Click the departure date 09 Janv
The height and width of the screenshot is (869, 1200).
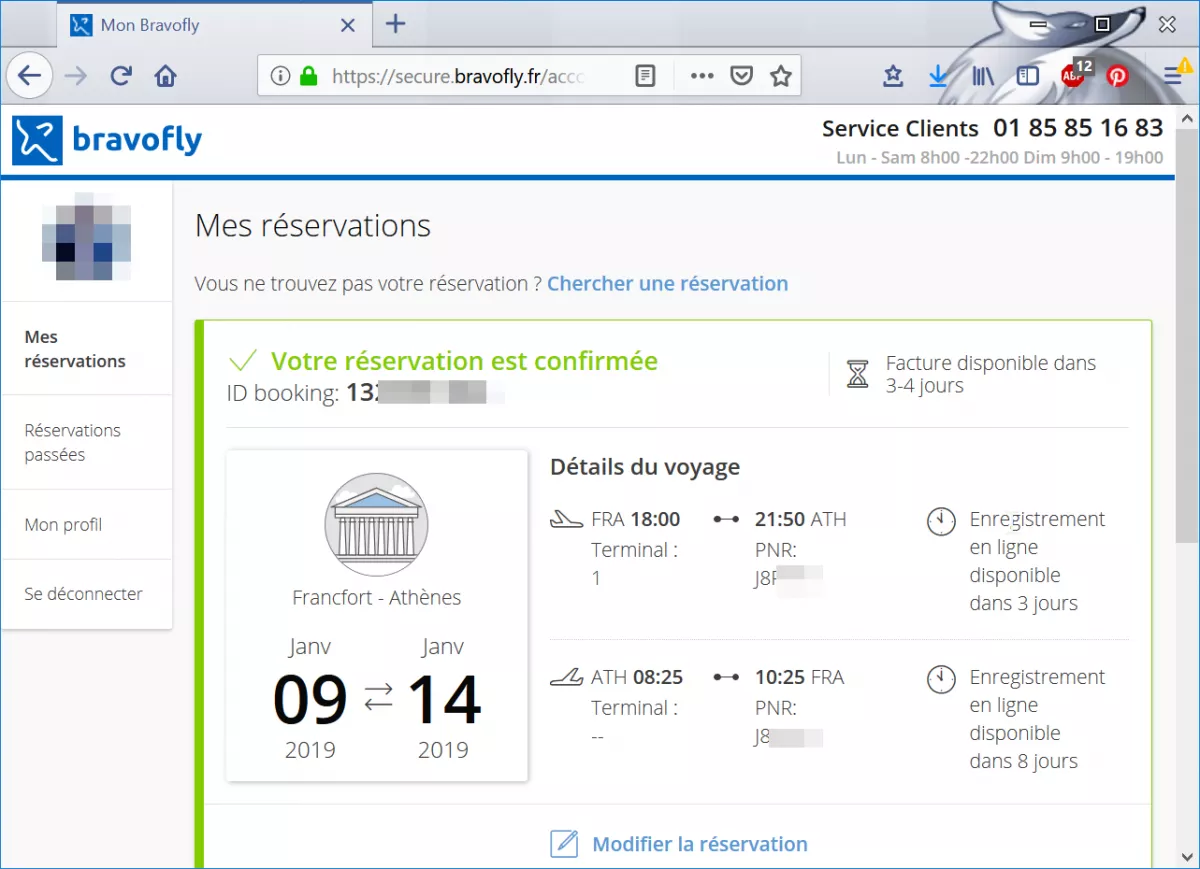(310, 698)
